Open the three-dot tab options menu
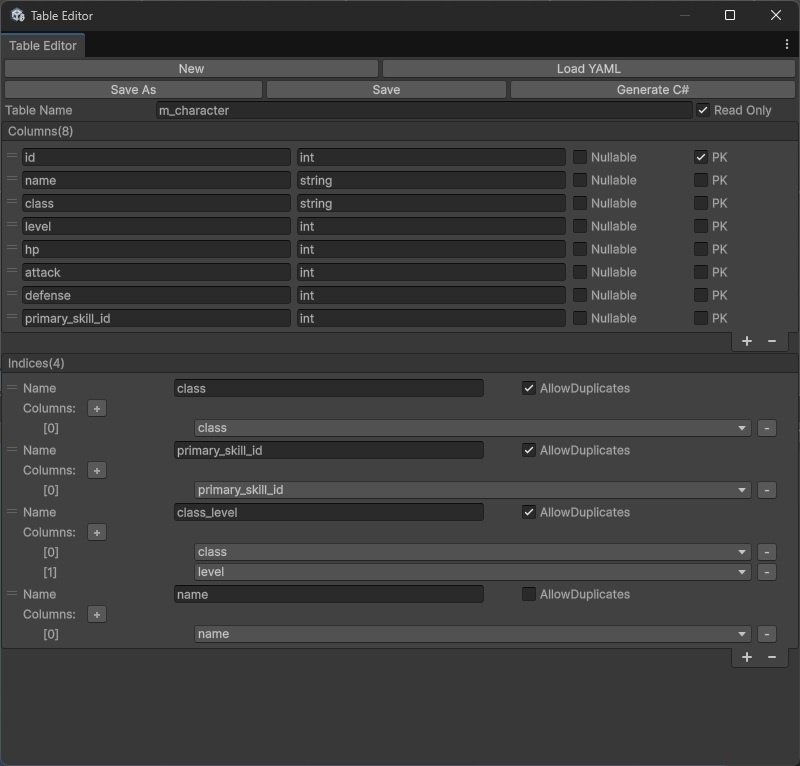800x766 pixels. (x=786, y=45)
